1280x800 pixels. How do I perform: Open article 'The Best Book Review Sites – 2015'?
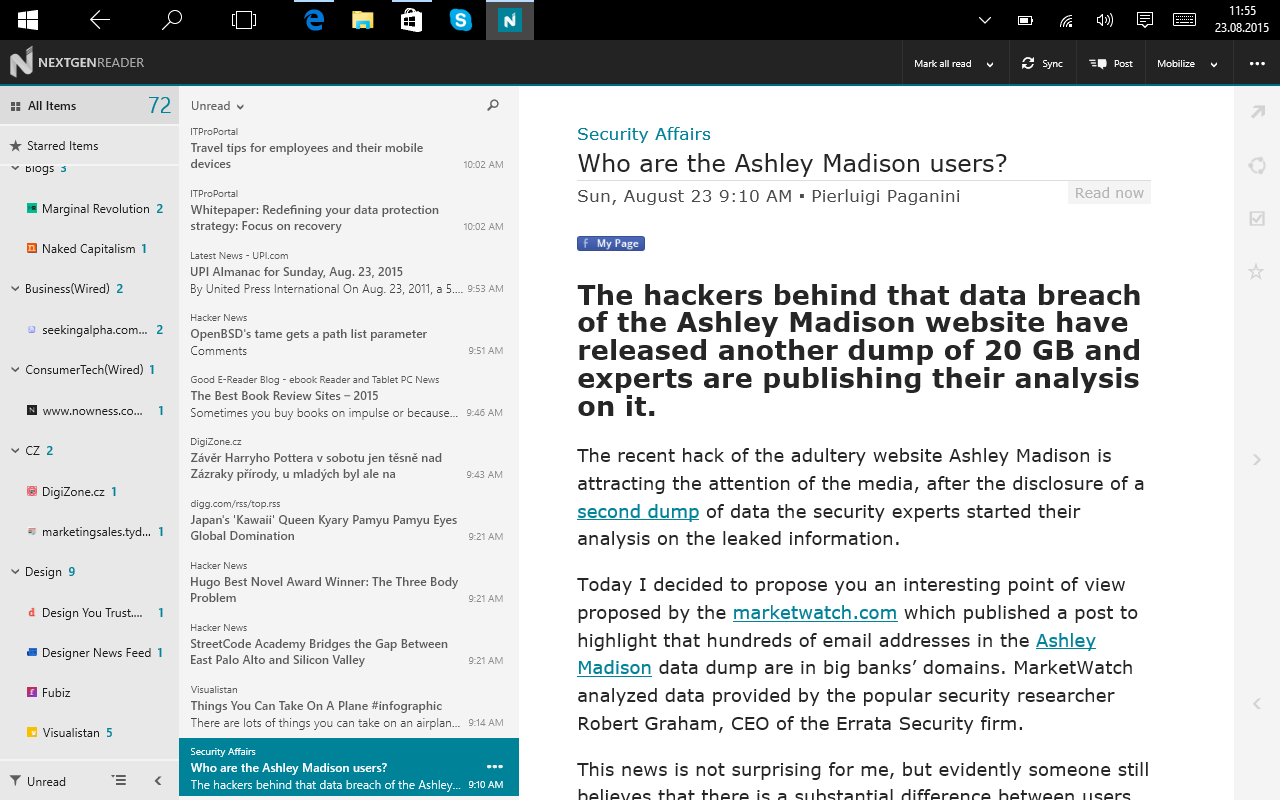click(349, 396)
